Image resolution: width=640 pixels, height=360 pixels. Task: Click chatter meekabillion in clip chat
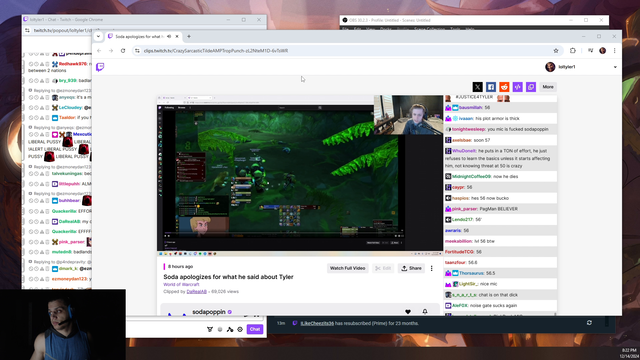(x=458, y=241)
